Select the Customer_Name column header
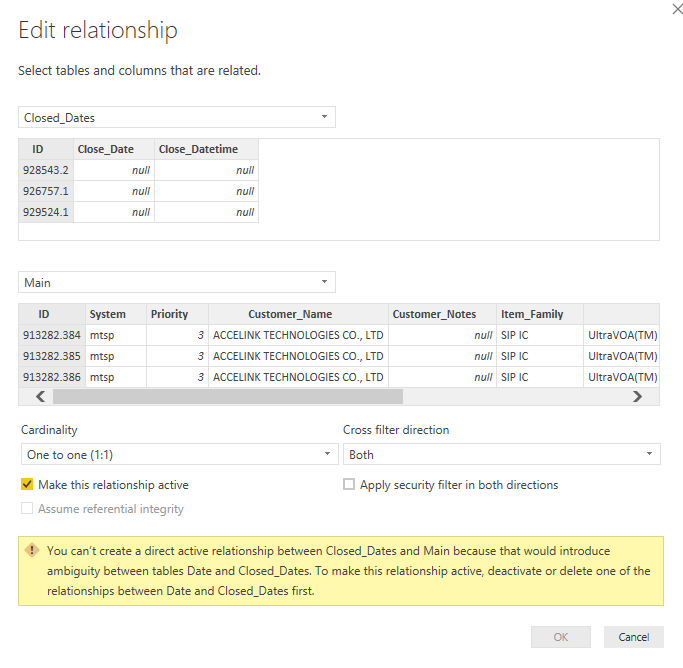 coord(298,314)
